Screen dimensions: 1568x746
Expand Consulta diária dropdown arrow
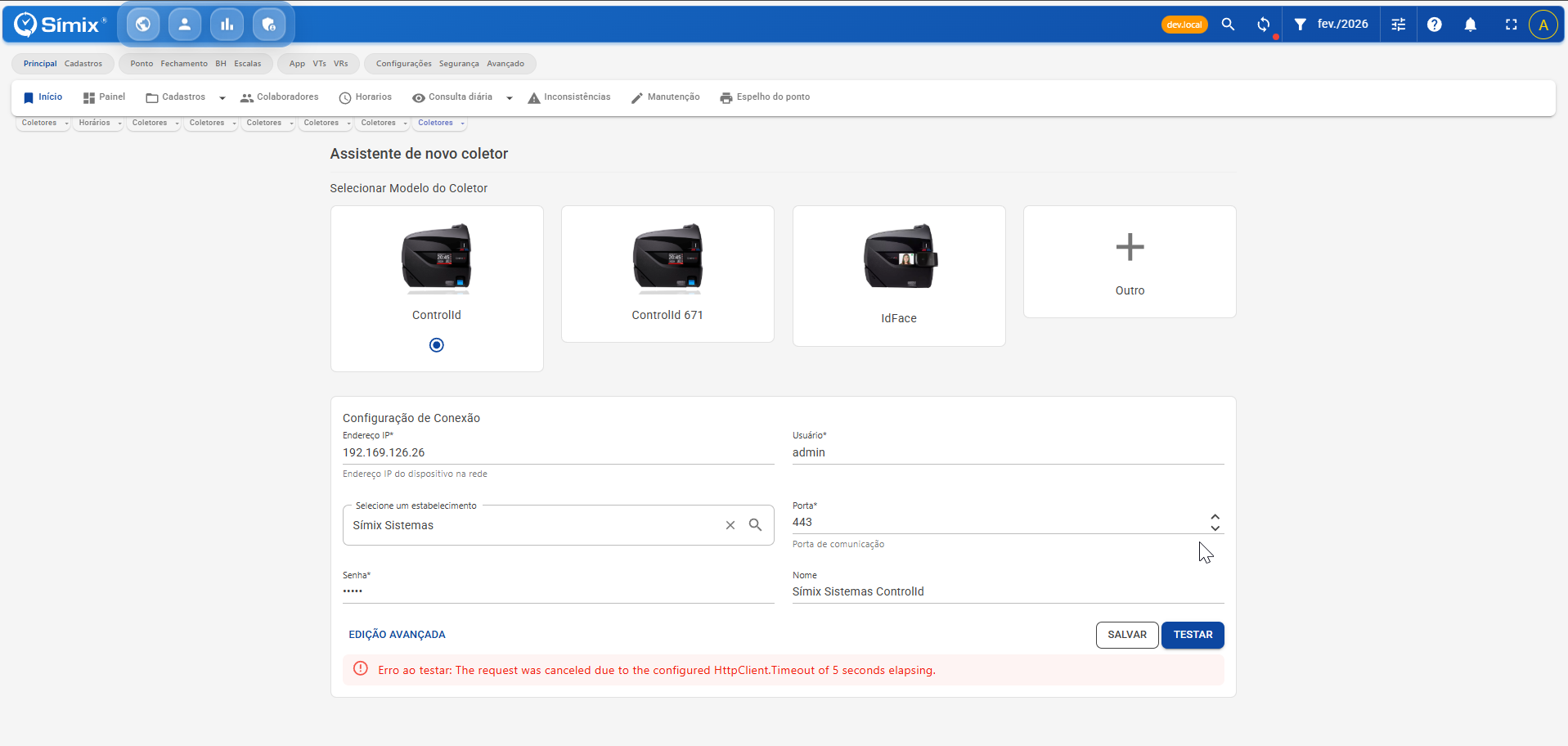[x=510, y=98]
